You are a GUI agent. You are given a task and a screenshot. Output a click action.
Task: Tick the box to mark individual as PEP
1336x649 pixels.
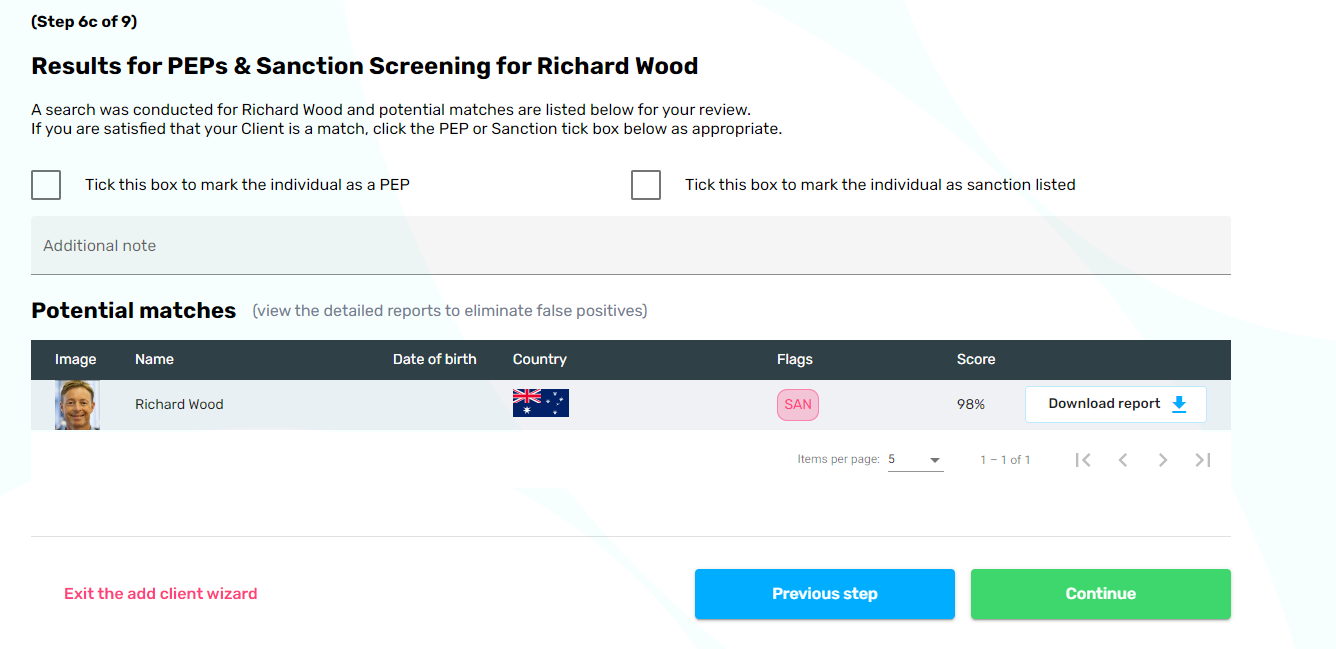pos(46,185)
